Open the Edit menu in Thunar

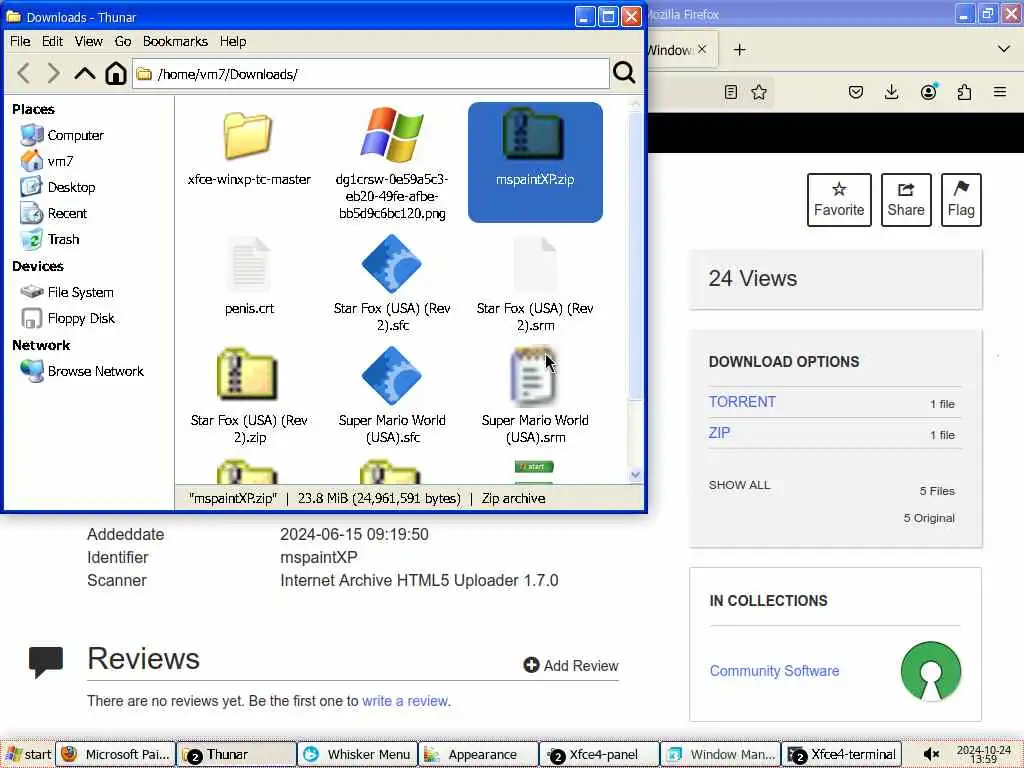pyautogui.click(x=52, y=41)
